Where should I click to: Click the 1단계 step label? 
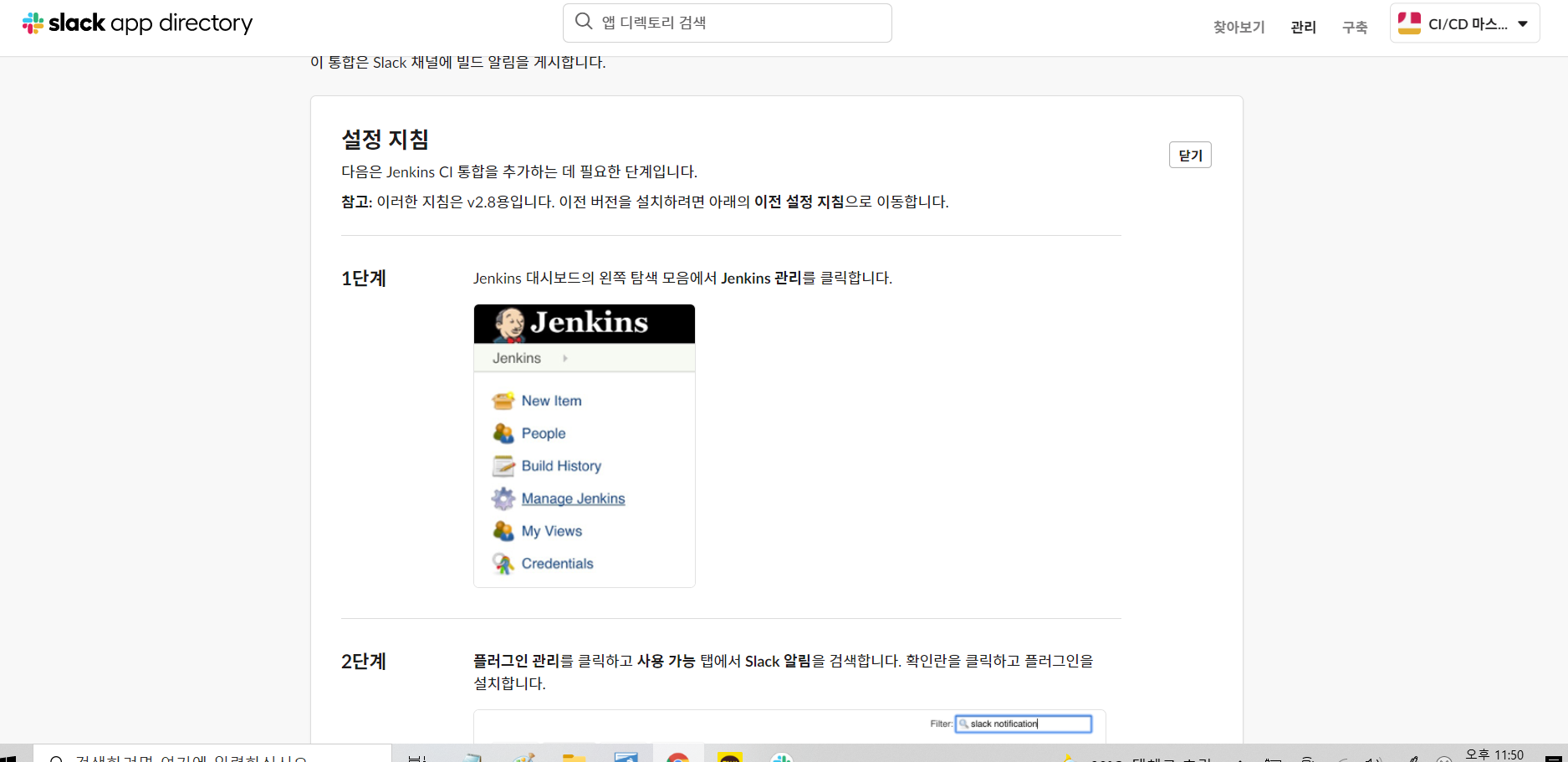coord(363,279)
